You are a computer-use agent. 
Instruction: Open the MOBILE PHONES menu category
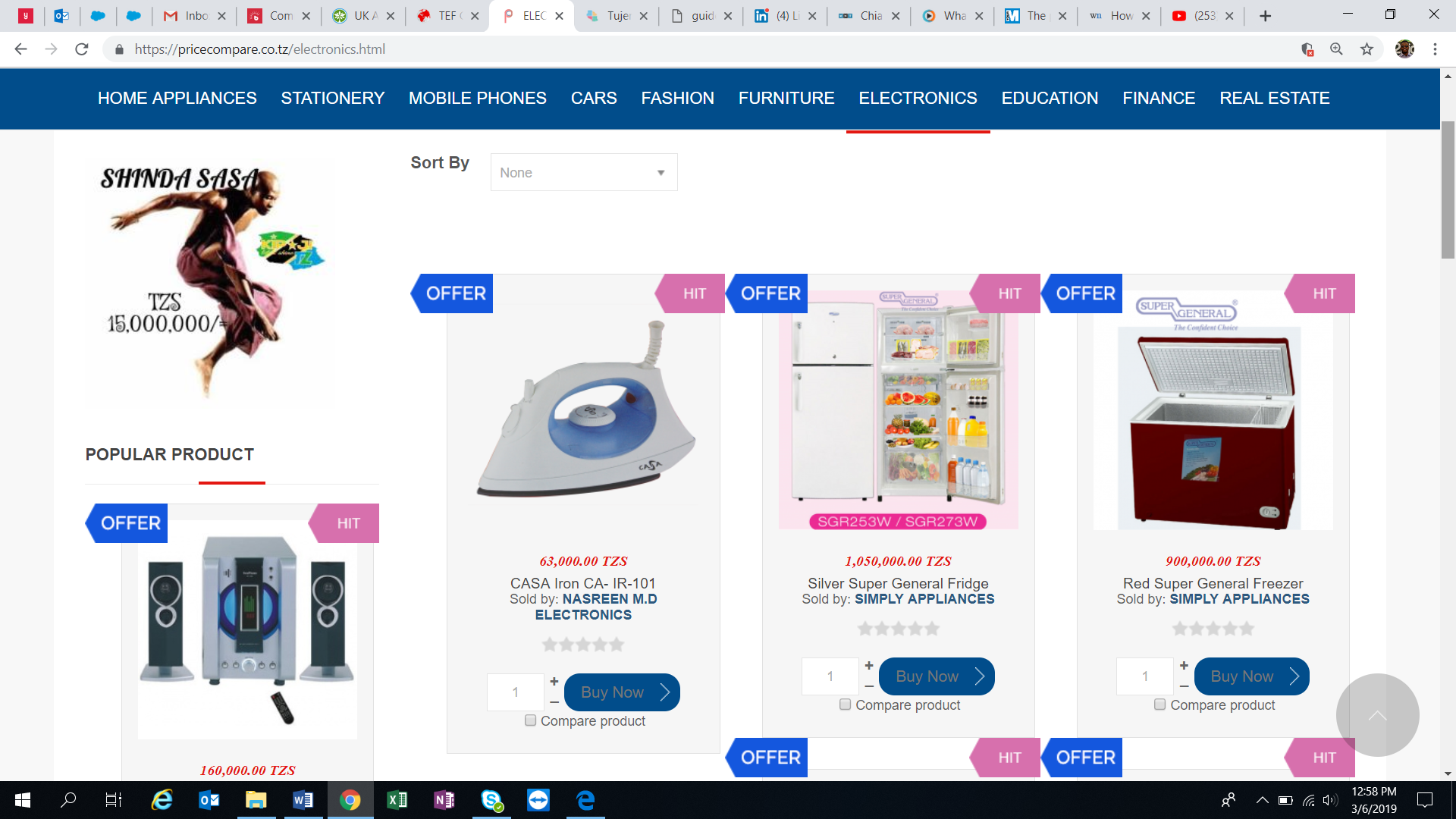coord(477,99)
